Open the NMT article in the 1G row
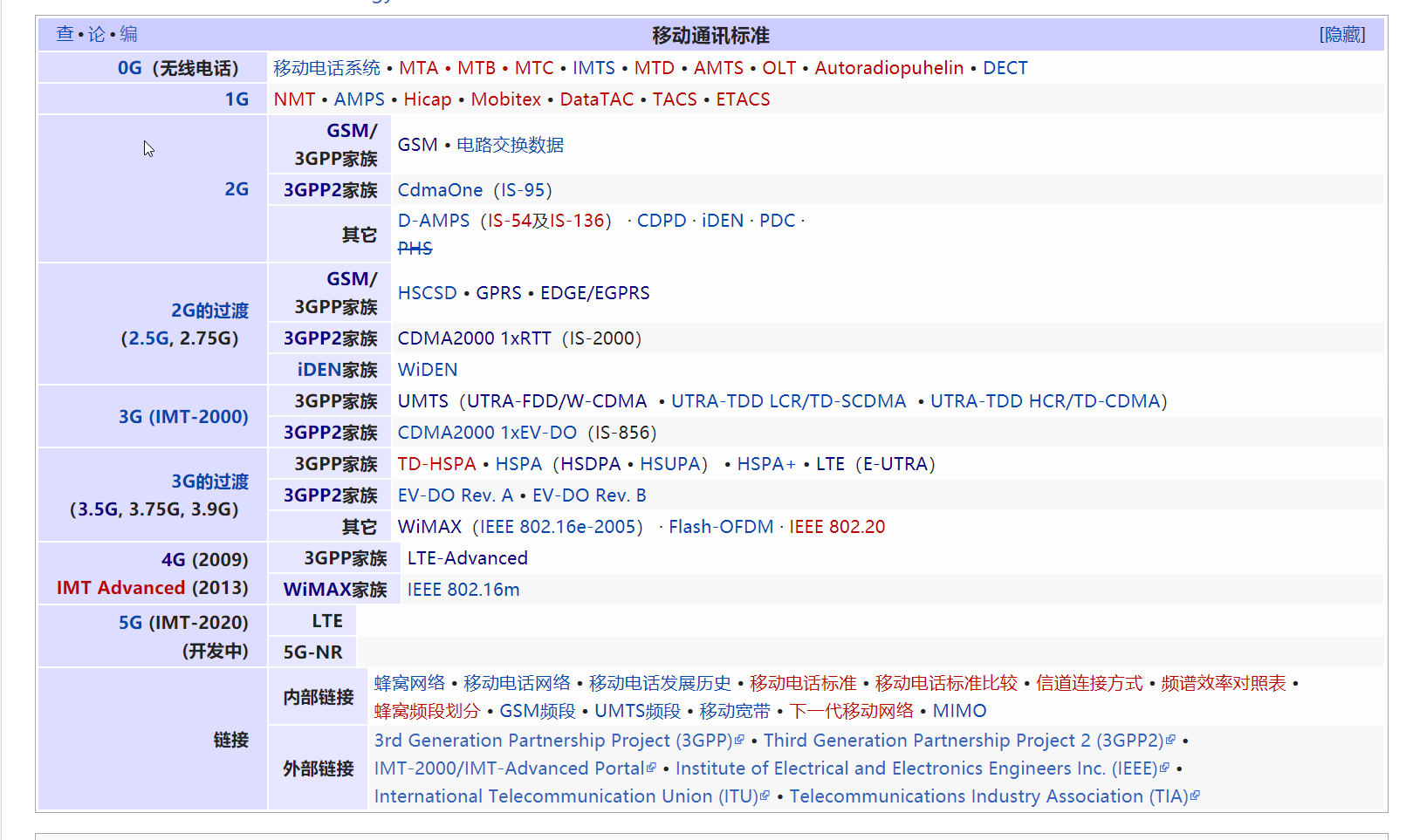1406x840 pixels. coord(294,99)
